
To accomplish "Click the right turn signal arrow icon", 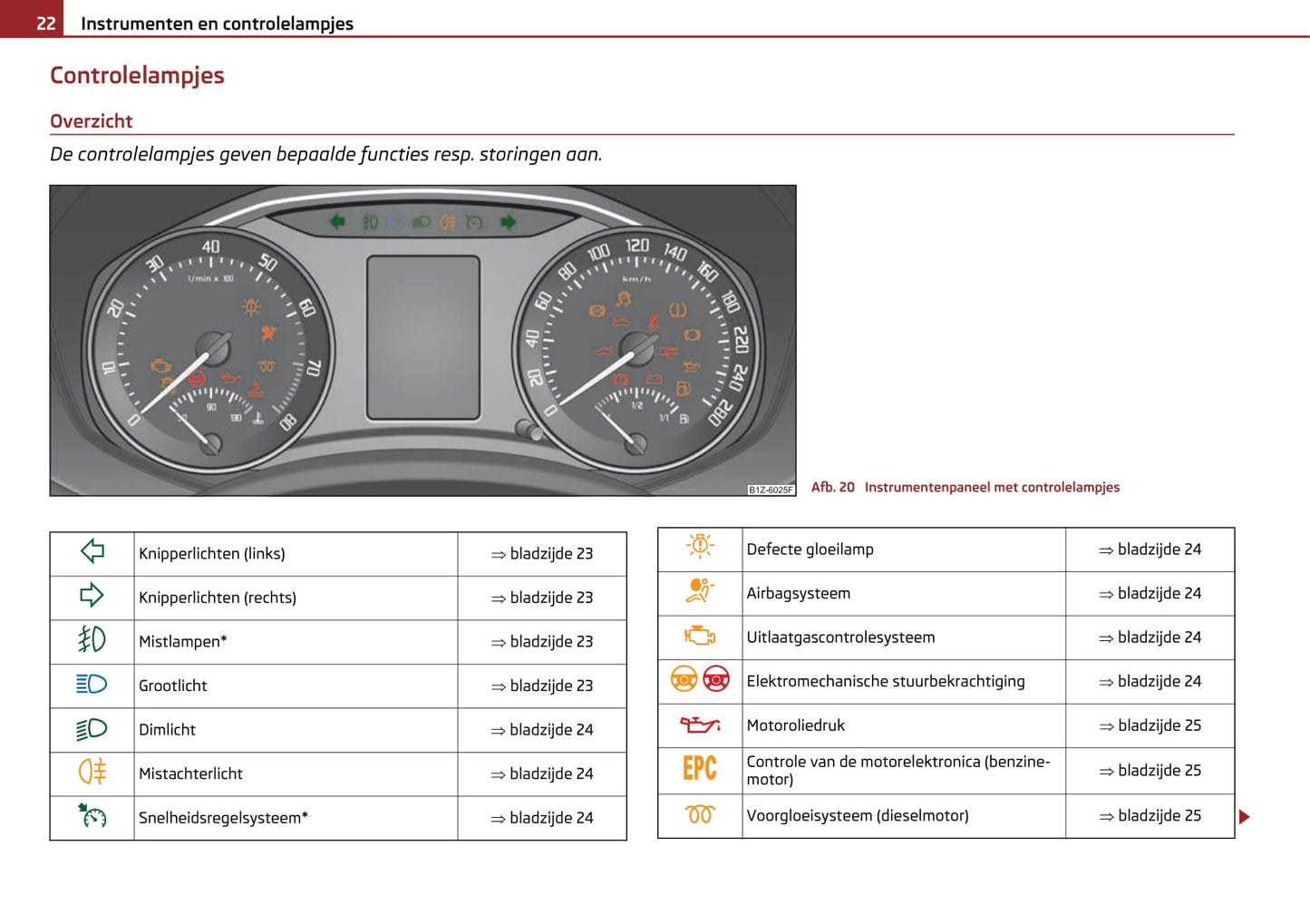I will click(92, 596).
